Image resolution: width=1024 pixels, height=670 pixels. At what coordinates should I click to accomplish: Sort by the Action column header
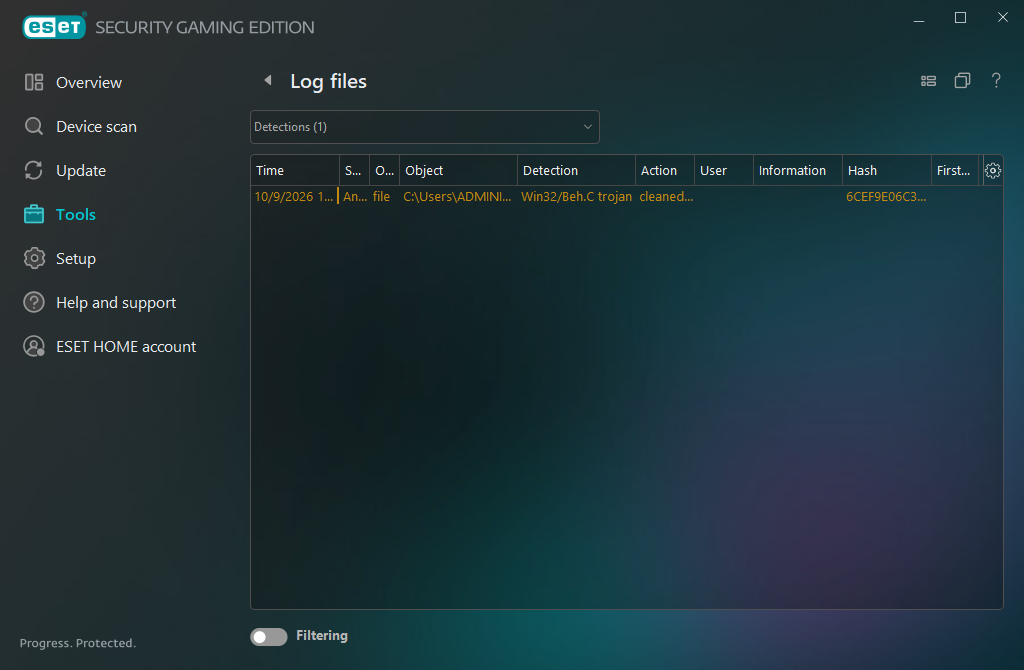click(665, 170)
